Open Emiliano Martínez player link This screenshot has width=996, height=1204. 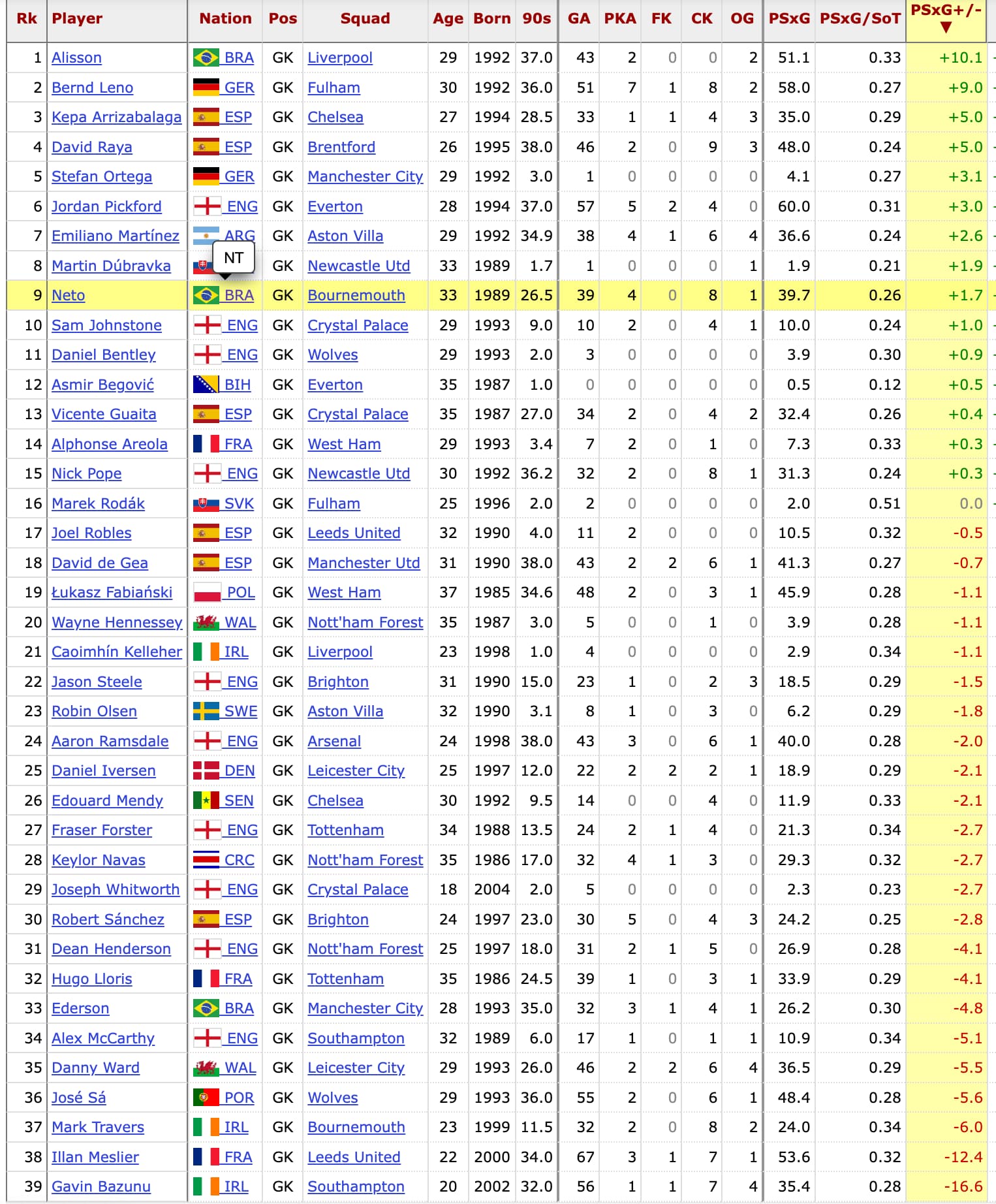coord(116,236)
